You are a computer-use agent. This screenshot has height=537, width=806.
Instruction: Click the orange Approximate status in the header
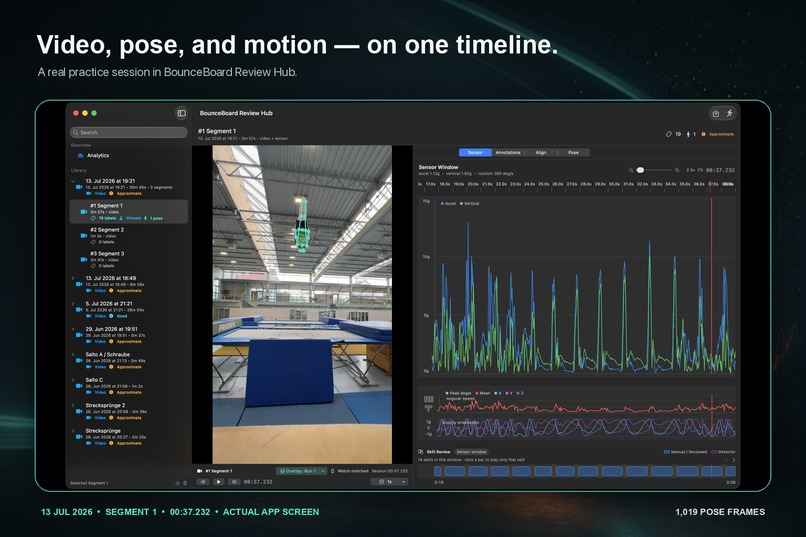tap(718, 134)
